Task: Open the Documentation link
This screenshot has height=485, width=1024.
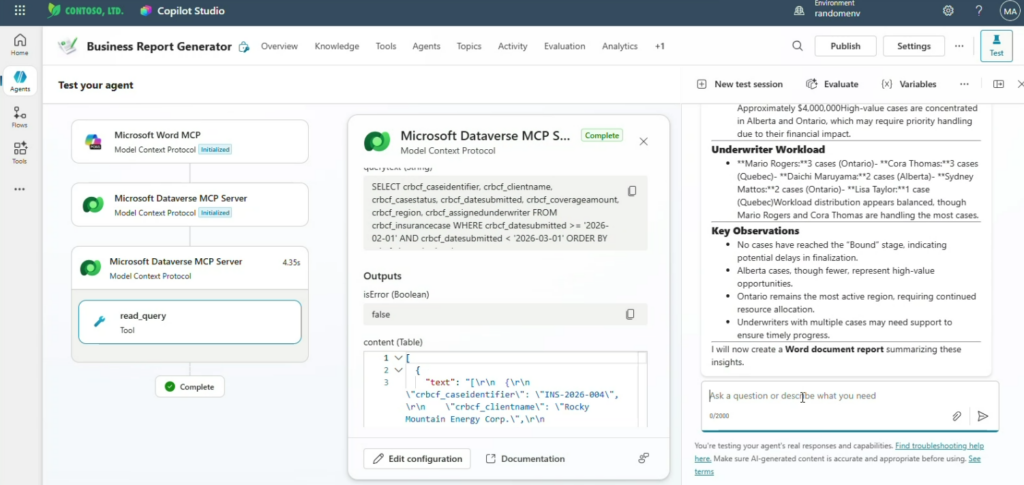Action: tap(525, 458)
